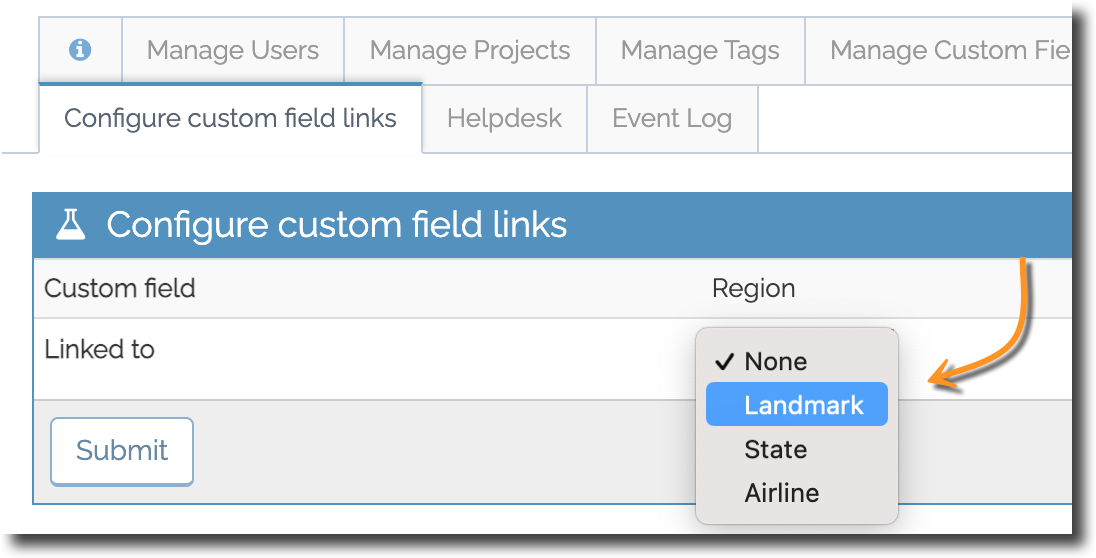Select the Configure custom field links tab
1096x558 pixels.
coord(231,118)
